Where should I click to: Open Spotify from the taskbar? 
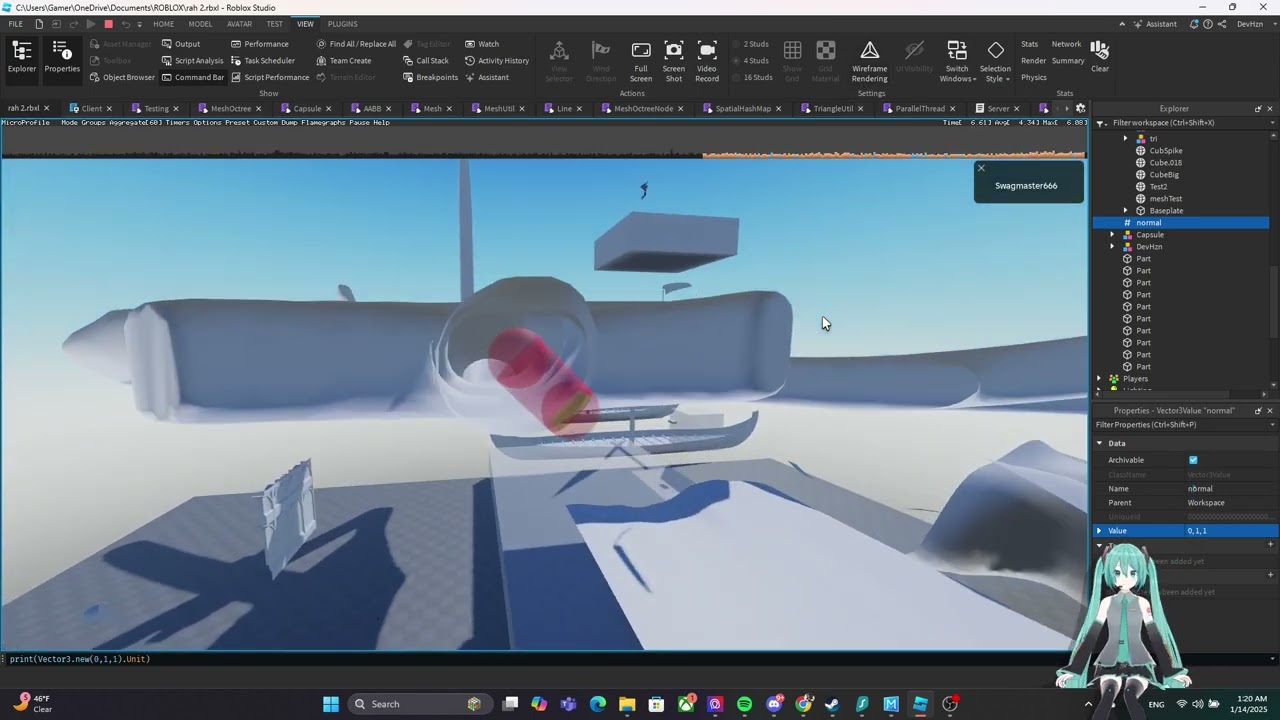coord(744,704)
